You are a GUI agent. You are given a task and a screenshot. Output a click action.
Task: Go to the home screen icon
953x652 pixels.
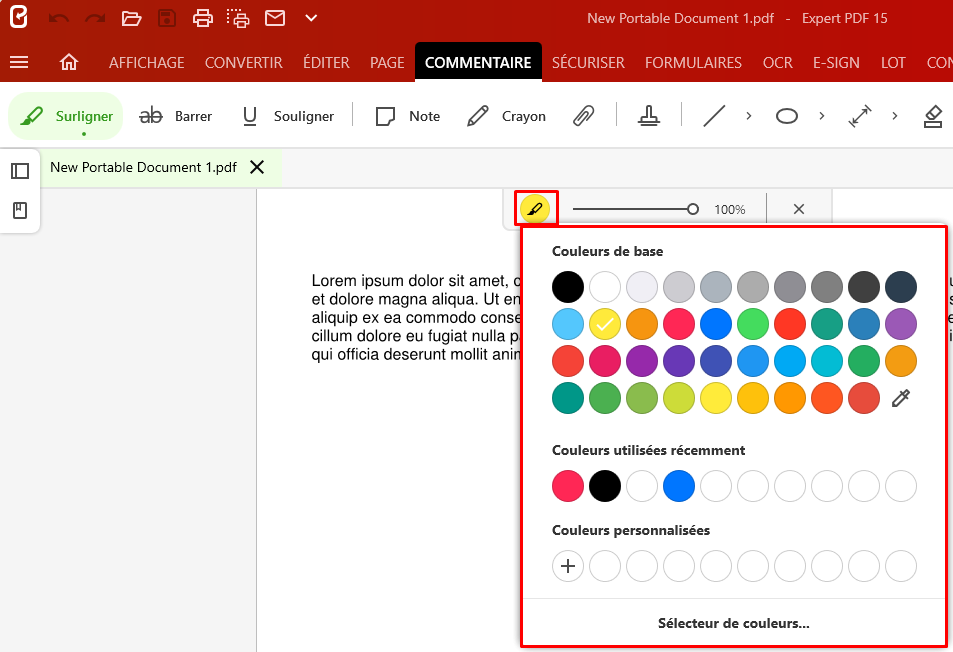pos(69,62)
